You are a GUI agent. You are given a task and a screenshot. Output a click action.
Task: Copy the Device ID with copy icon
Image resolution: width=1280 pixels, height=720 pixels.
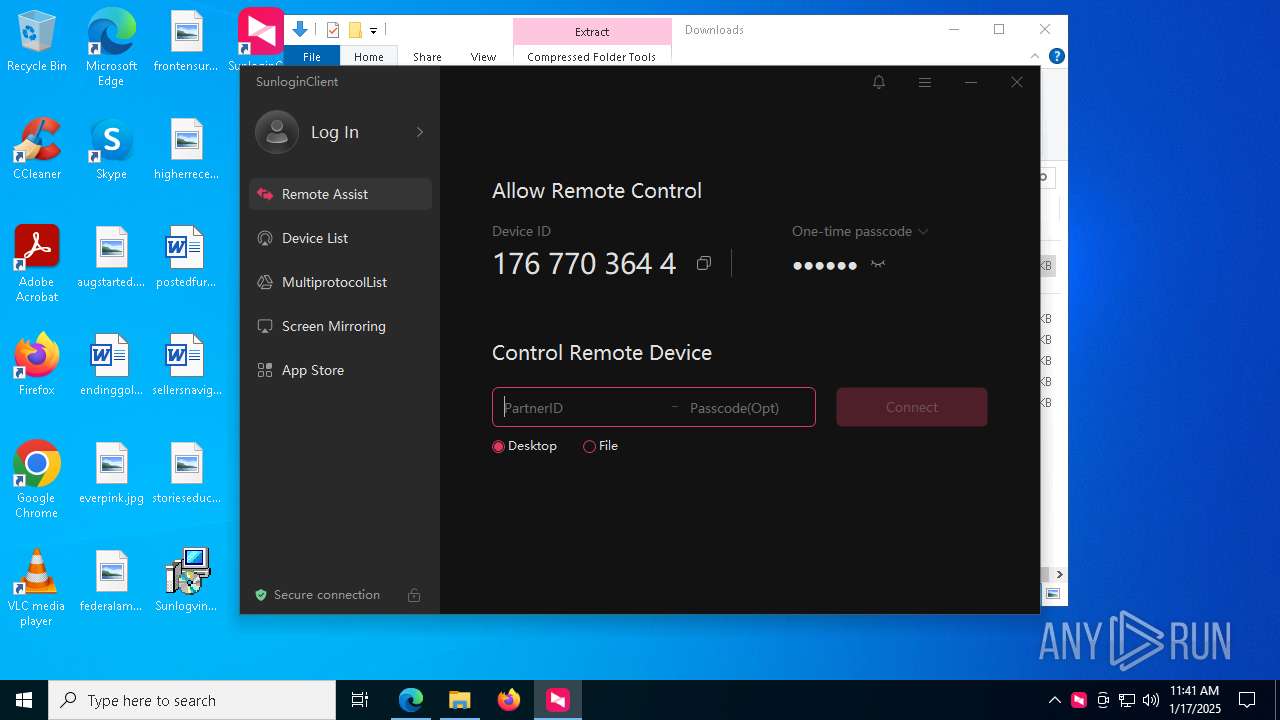pos(704,263)
